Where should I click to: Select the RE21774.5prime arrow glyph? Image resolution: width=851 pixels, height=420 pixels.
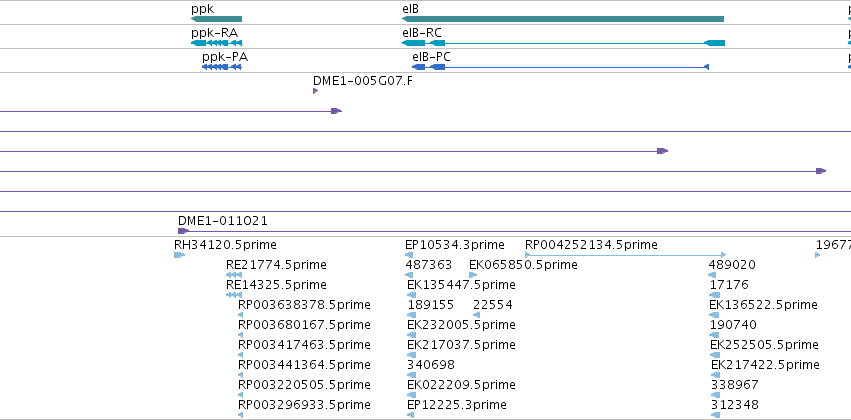pos(234,275)
